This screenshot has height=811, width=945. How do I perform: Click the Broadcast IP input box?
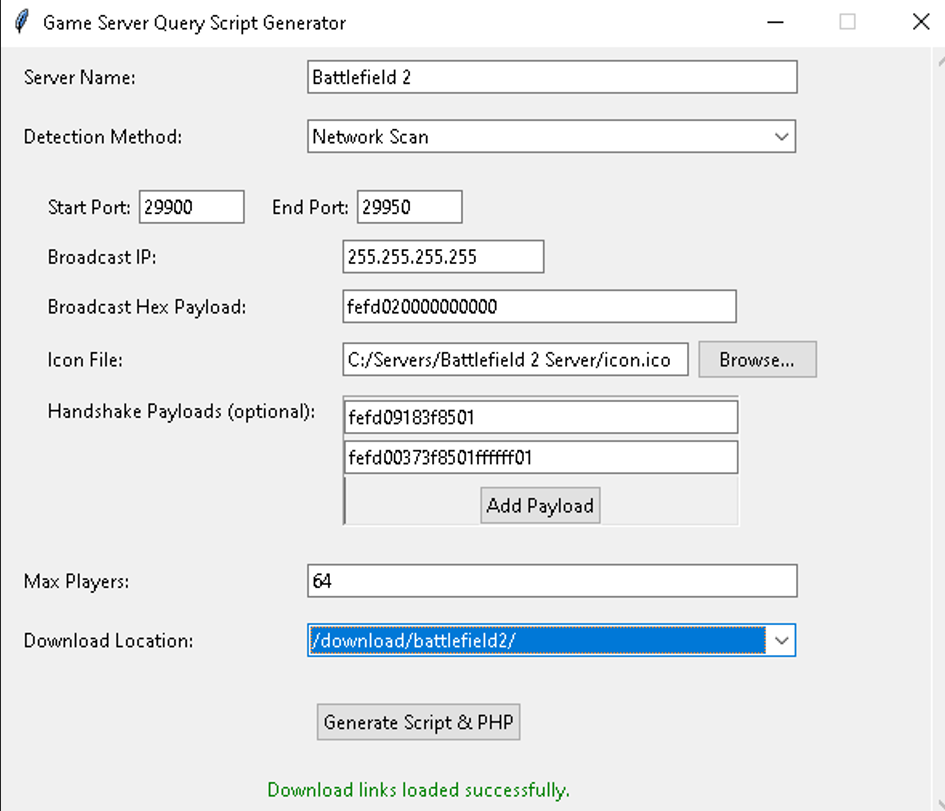(x=442, y=257)
